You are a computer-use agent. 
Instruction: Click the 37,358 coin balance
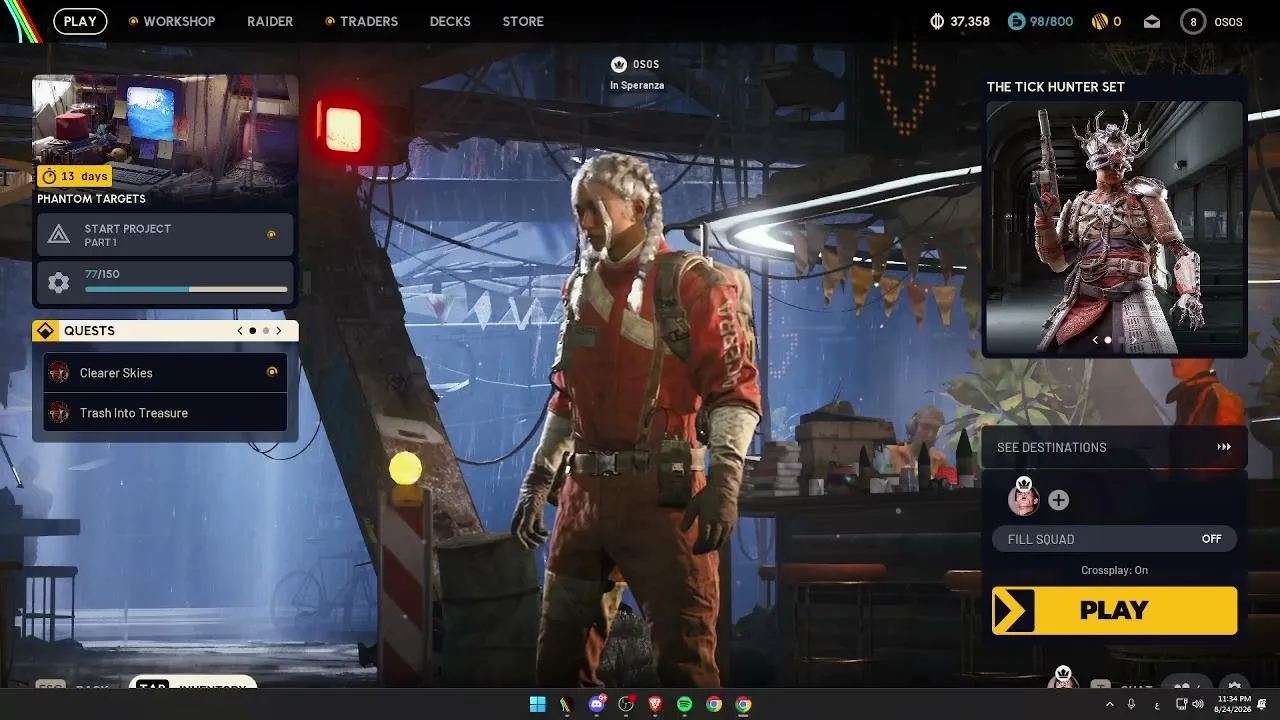[970, 21]
